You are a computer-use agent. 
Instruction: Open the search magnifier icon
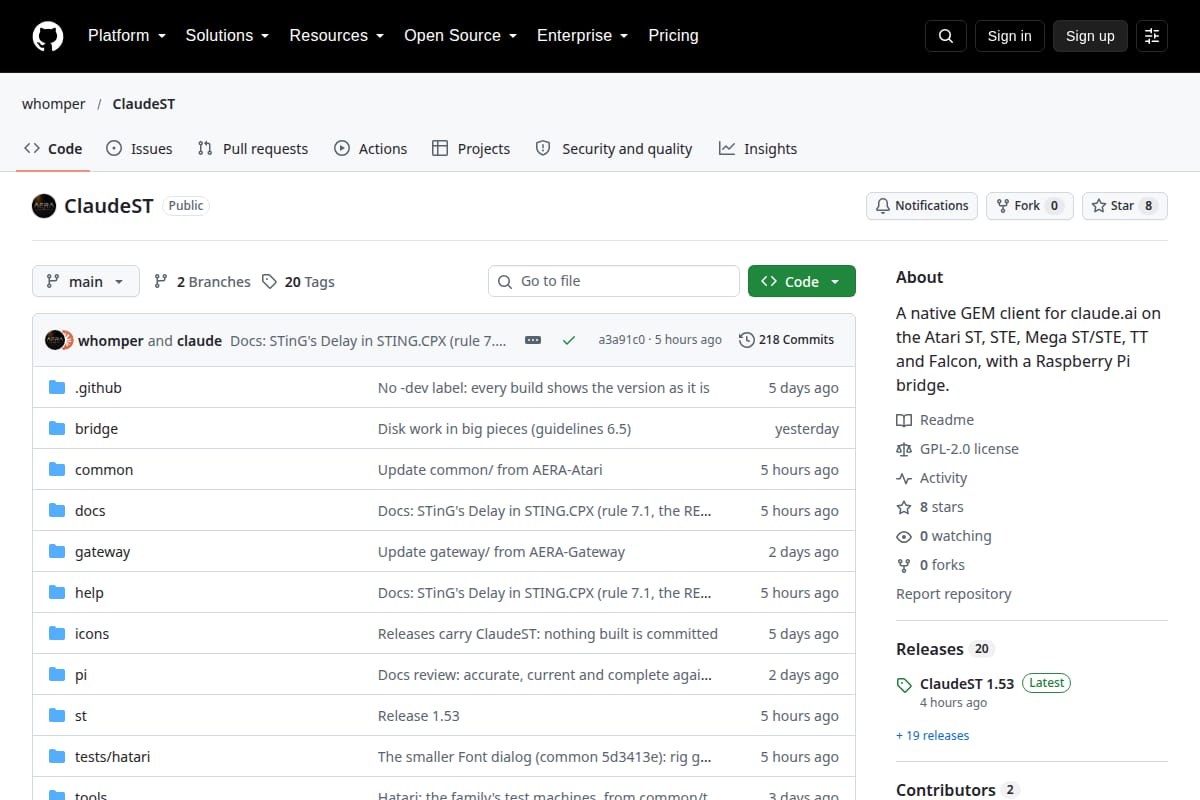(946, 36)
